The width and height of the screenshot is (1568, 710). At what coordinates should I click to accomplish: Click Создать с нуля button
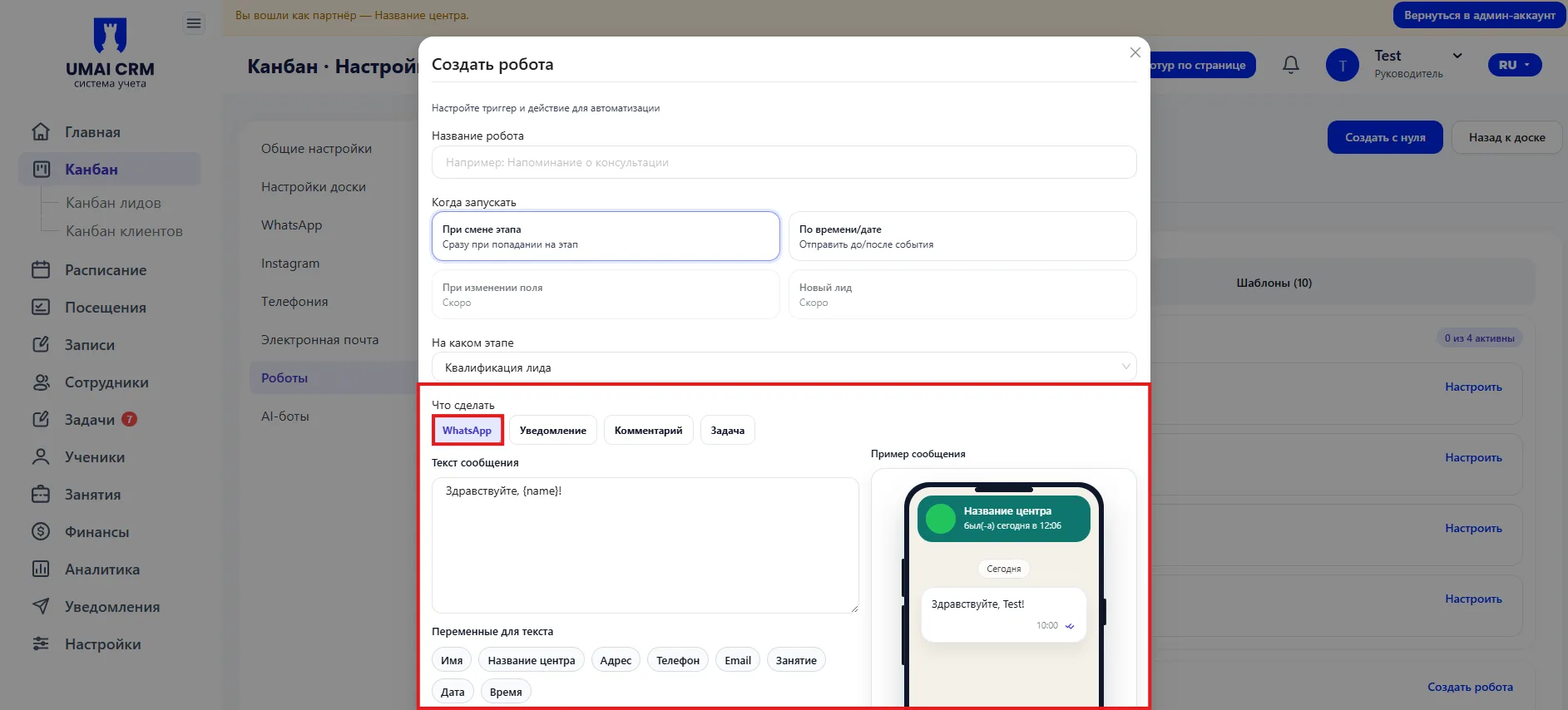[x=1385, y=137]
